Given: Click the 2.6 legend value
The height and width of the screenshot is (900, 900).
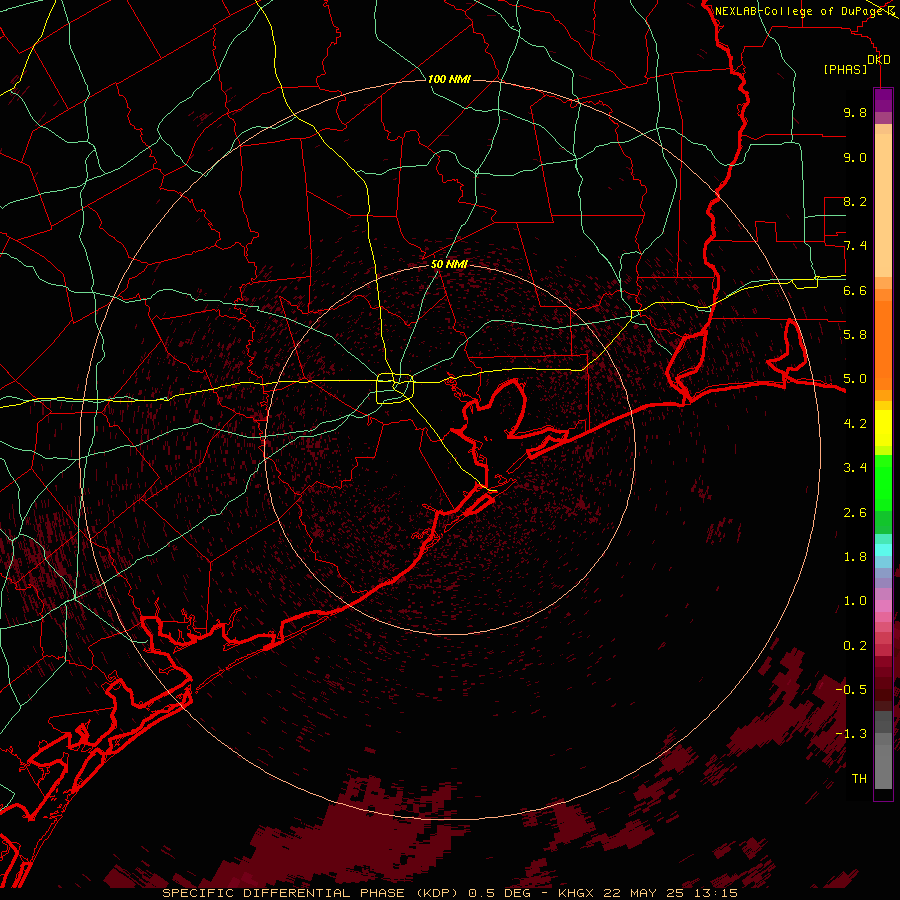Looking at the screenshot, I should coord(855,513).
